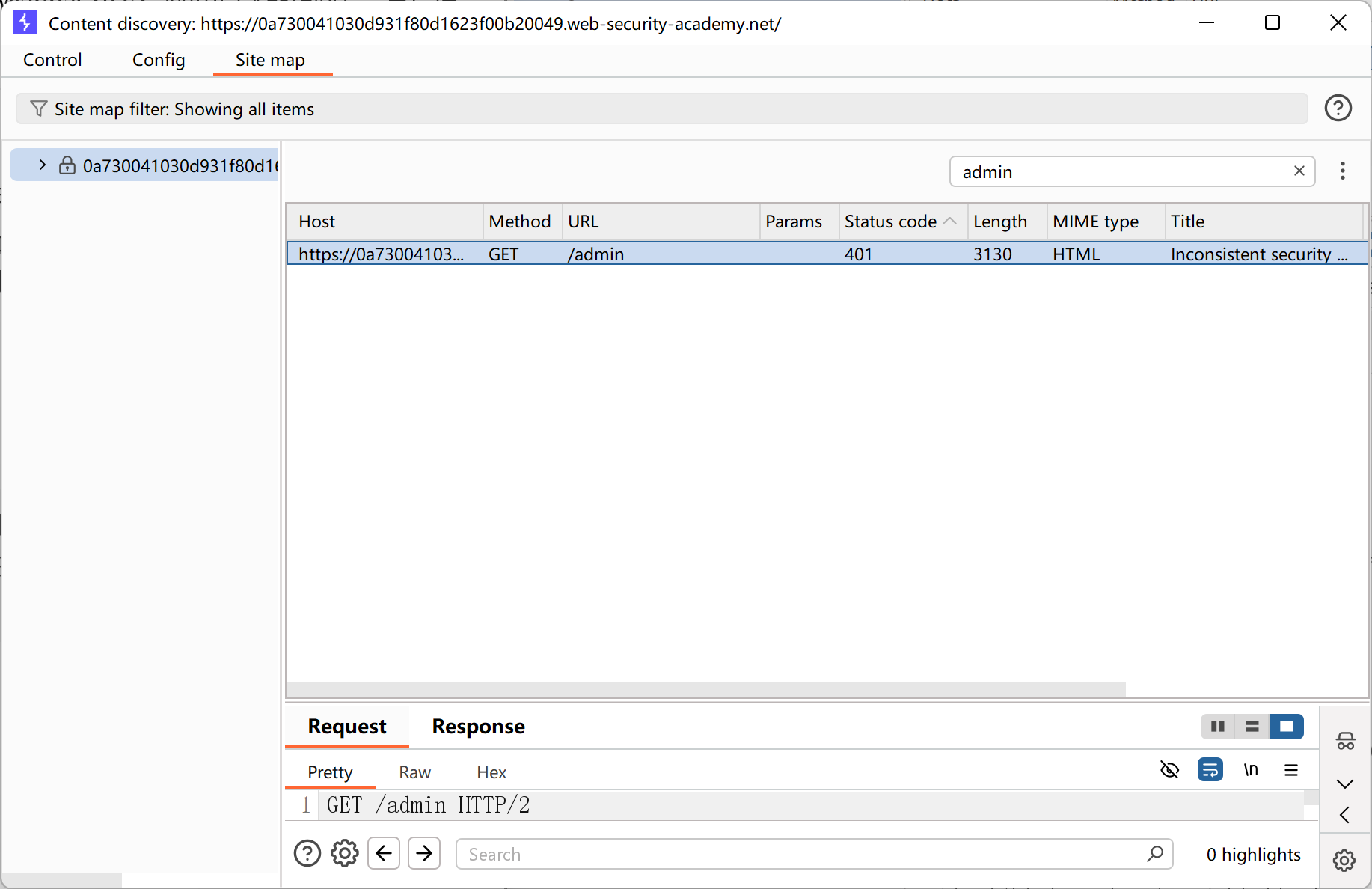
Task: Open the Inspector panel icon
Action: (x=1345, y=741)
